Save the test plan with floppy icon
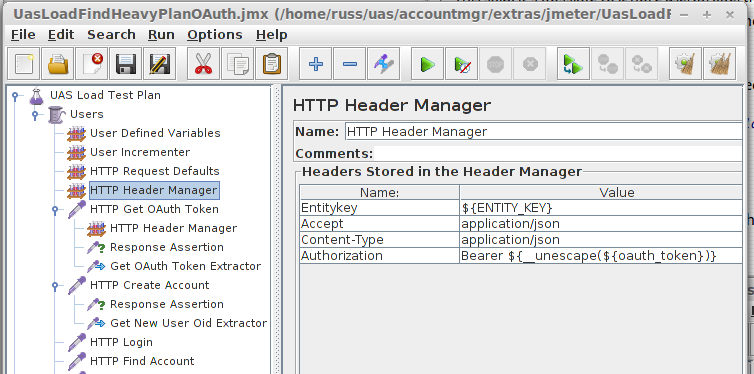This screenshot has width=754, height=374. tap(126, 63)
